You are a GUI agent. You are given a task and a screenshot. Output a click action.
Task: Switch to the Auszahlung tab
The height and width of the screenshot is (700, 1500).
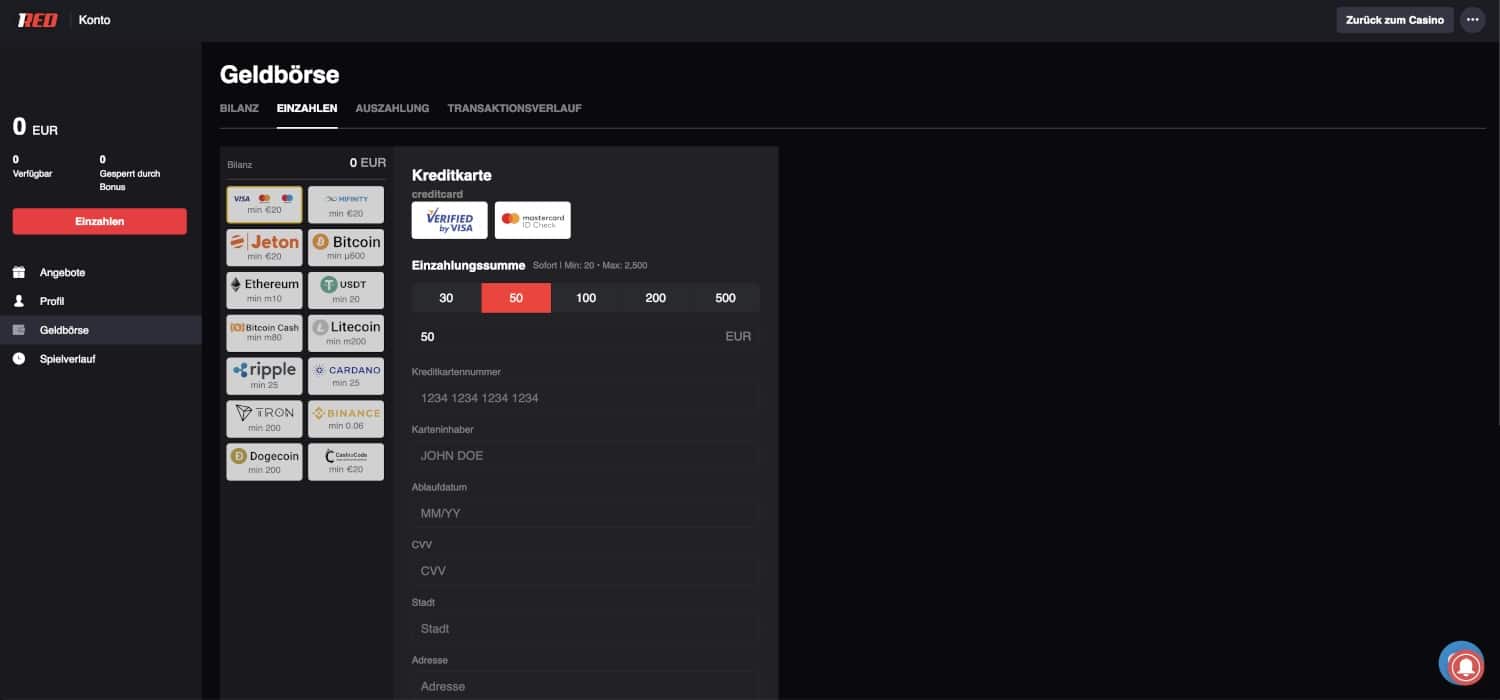point(392,108)
